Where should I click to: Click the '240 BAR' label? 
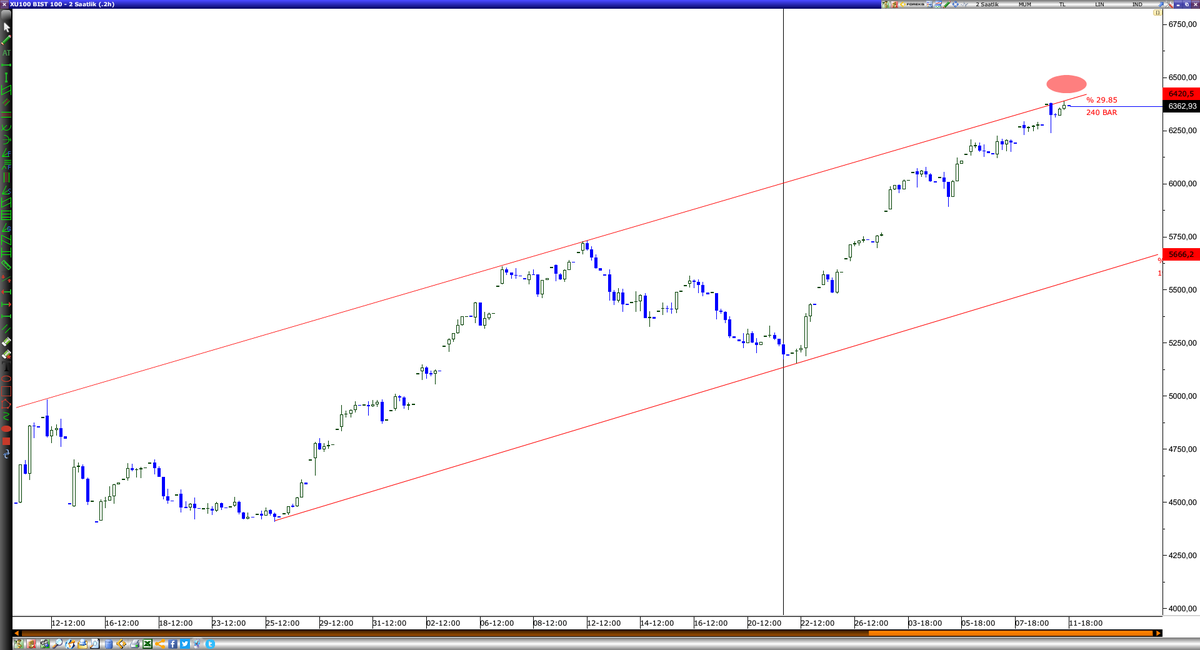[x=1101, y=112]
